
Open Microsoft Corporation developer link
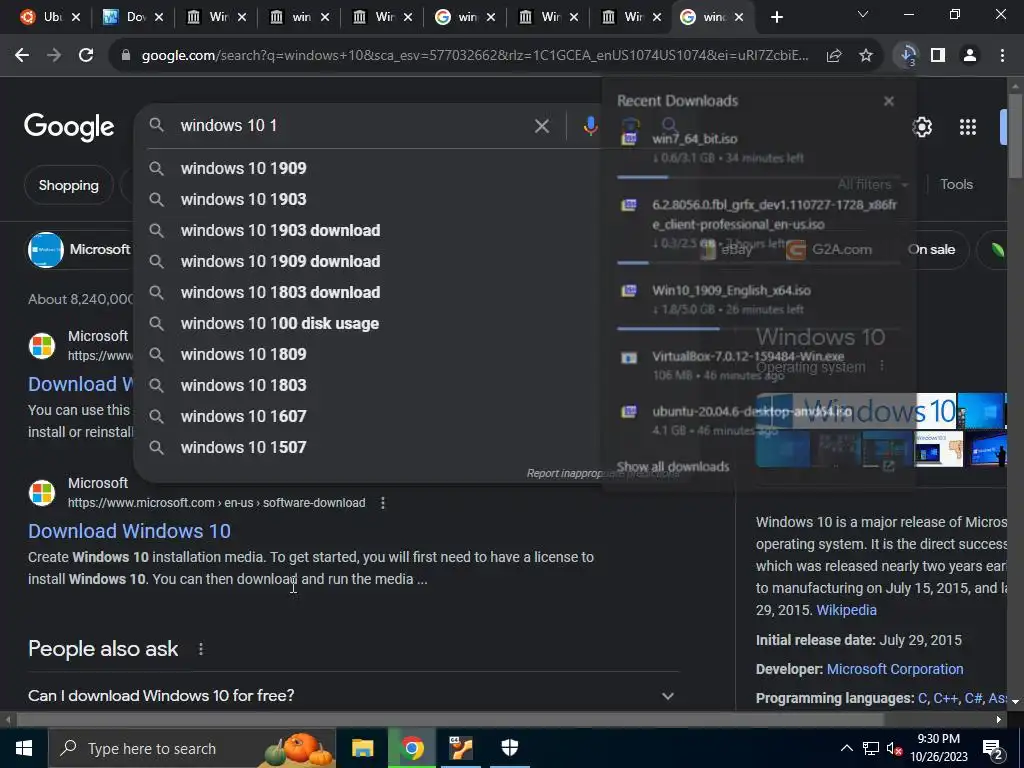[x=895, y=669]
